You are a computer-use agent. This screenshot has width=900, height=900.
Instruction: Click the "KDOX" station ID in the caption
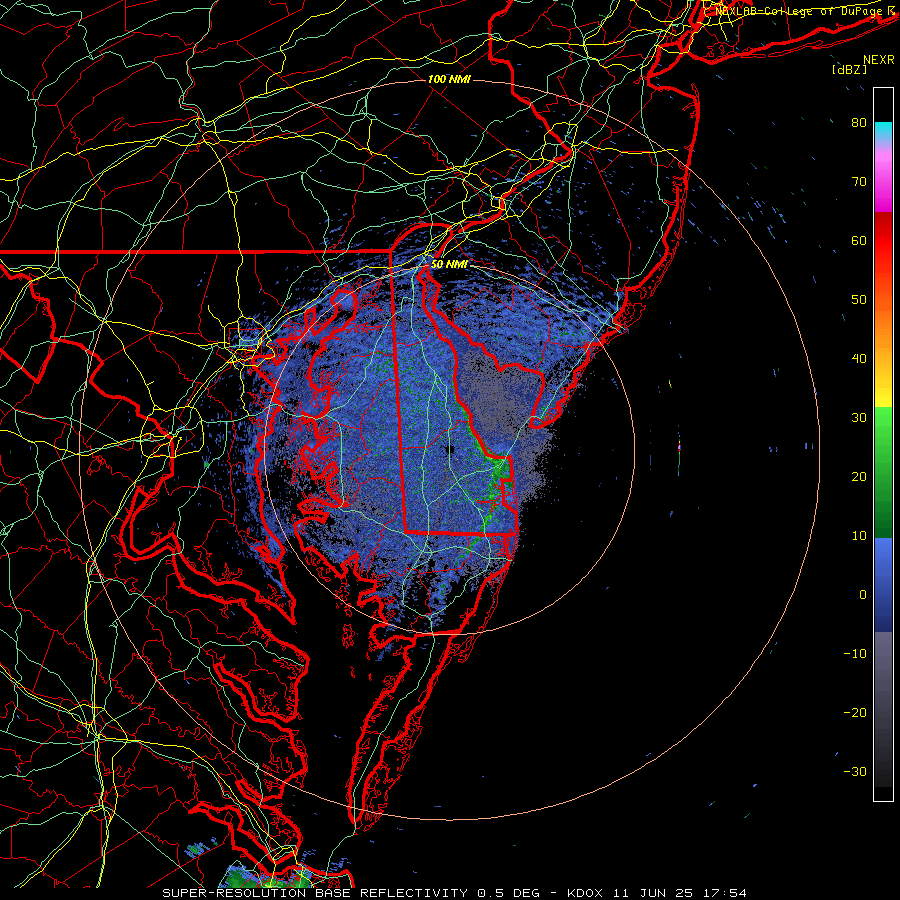click(x=585, y=893)
